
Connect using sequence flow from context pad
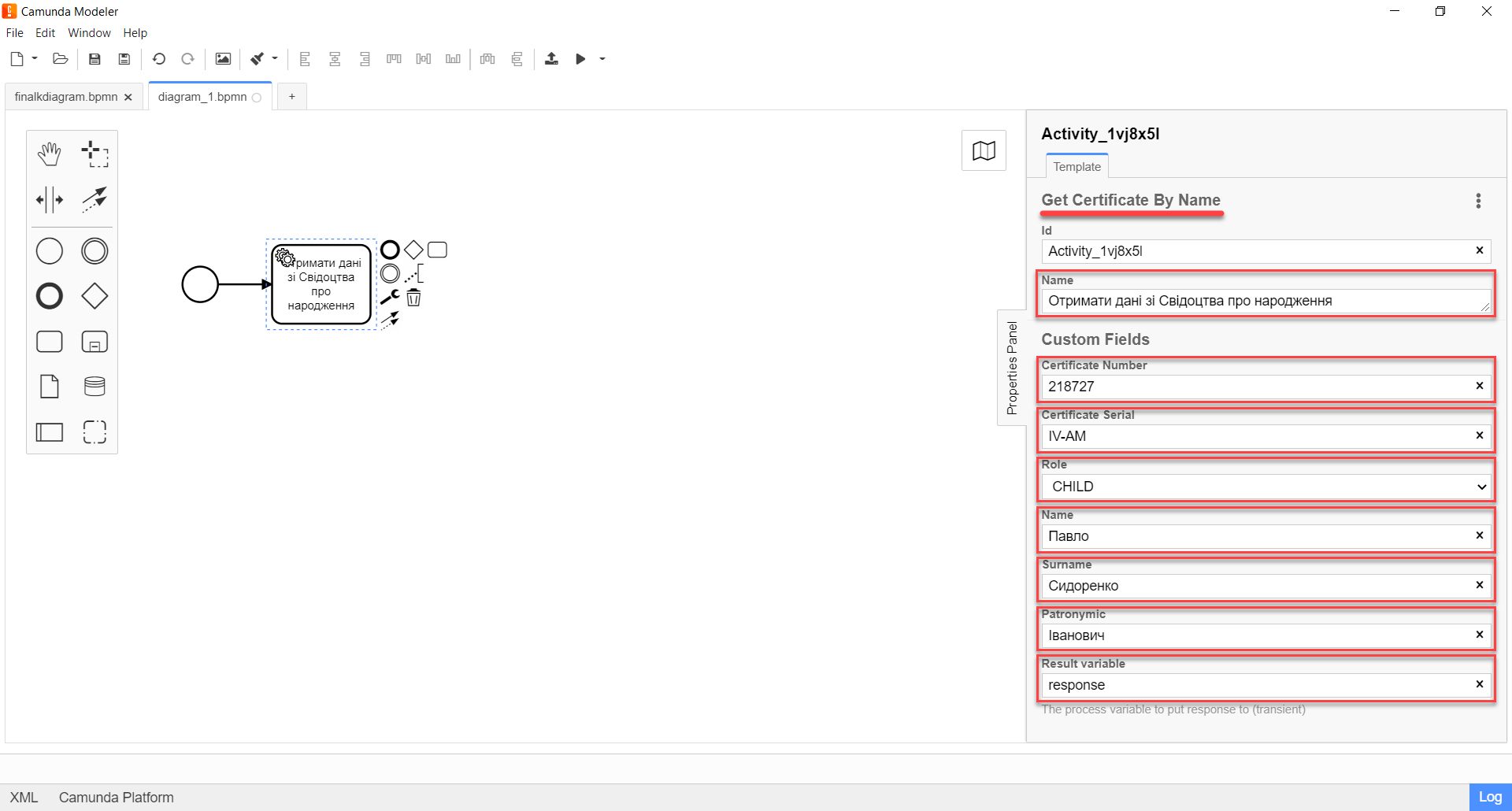[x=390, y=320]
